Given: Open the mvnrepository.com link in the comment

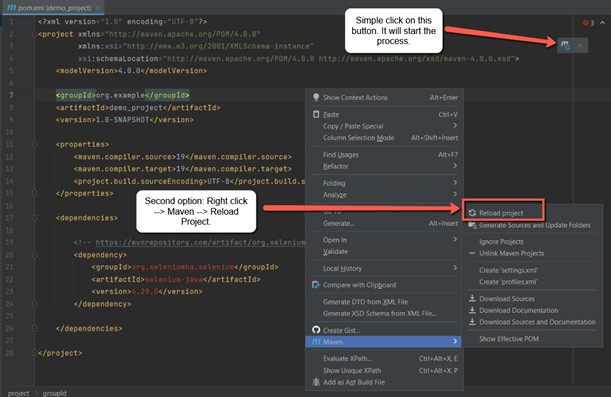Looking at the screenshot, I should [x=200, y=242].
